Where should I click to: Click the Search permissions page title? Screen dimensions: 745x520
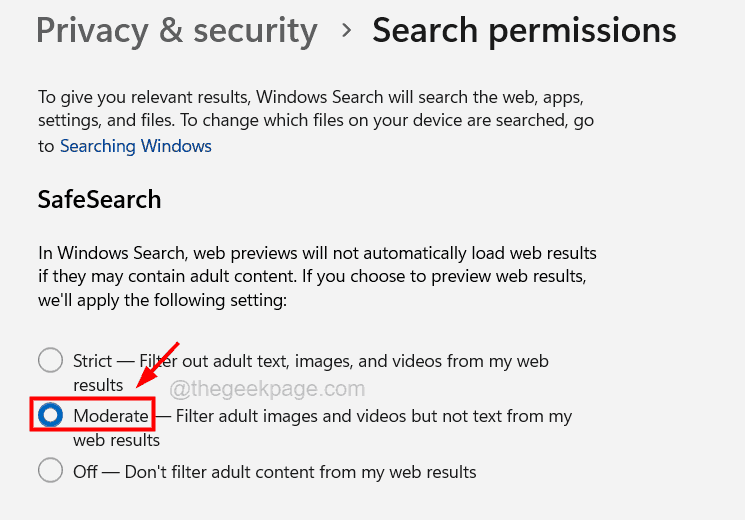click(524, 30)
